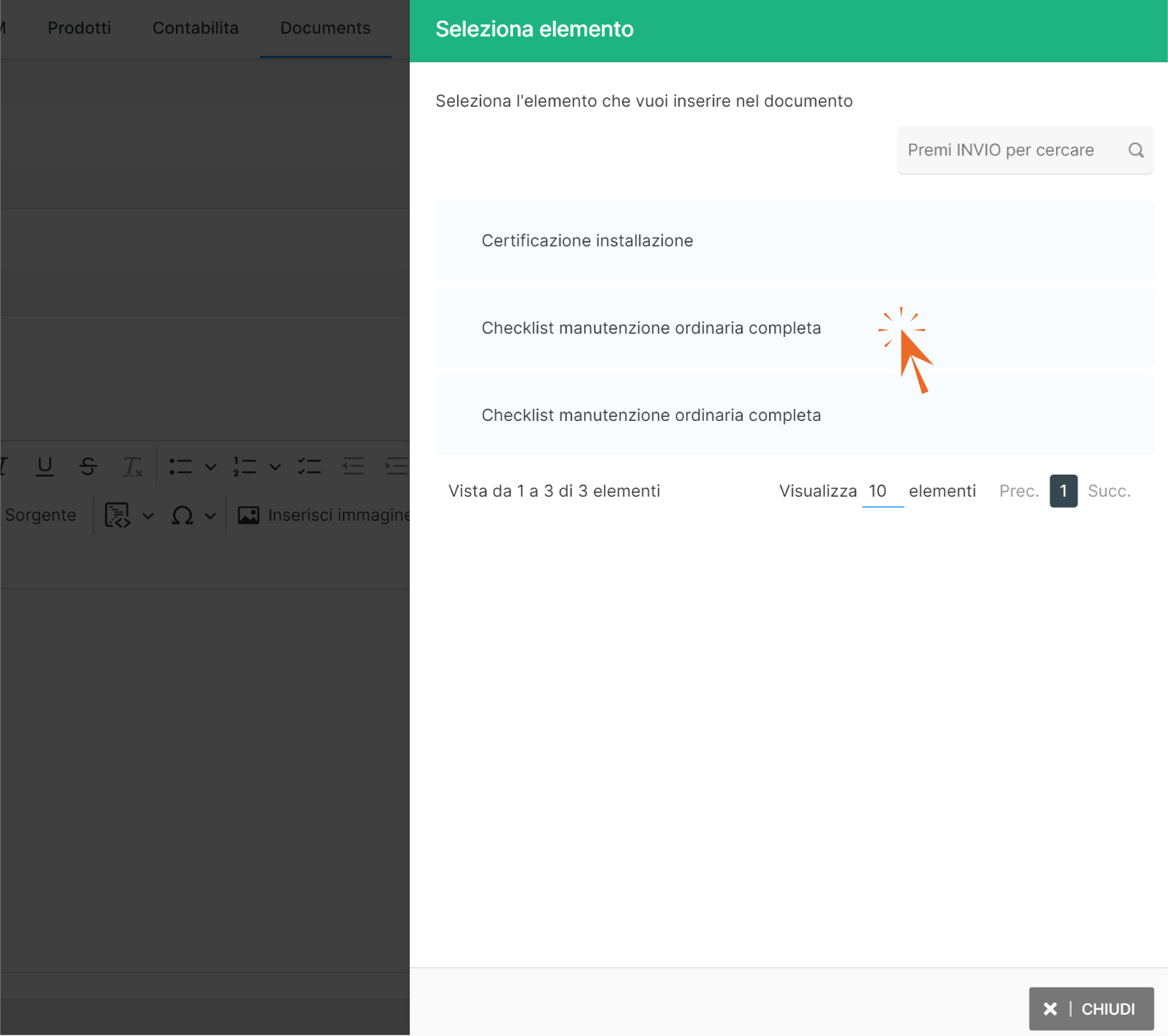Click the search magnifier icon
This screenshot has width=1168, height=1036.
(1136, 150)
